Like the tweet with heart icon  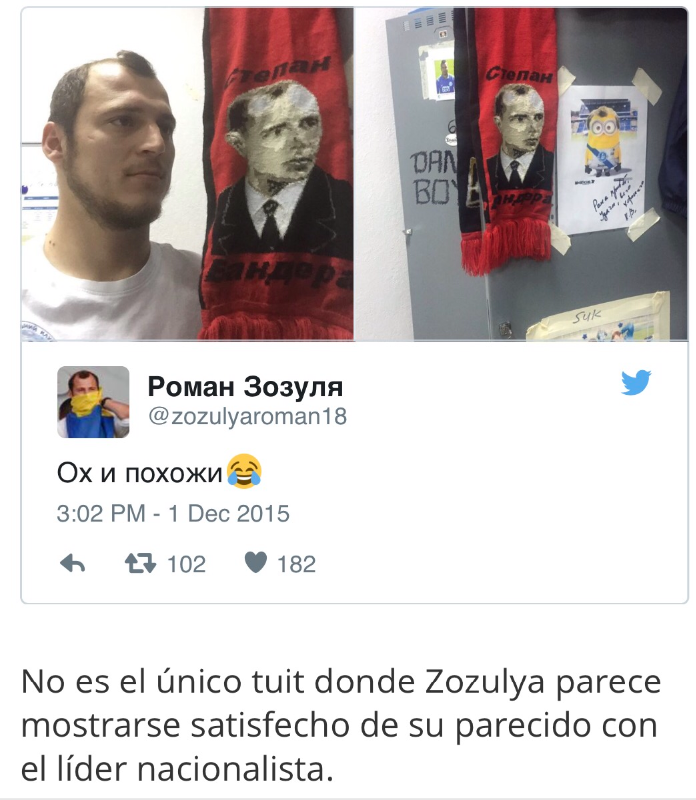pos(256,562)
